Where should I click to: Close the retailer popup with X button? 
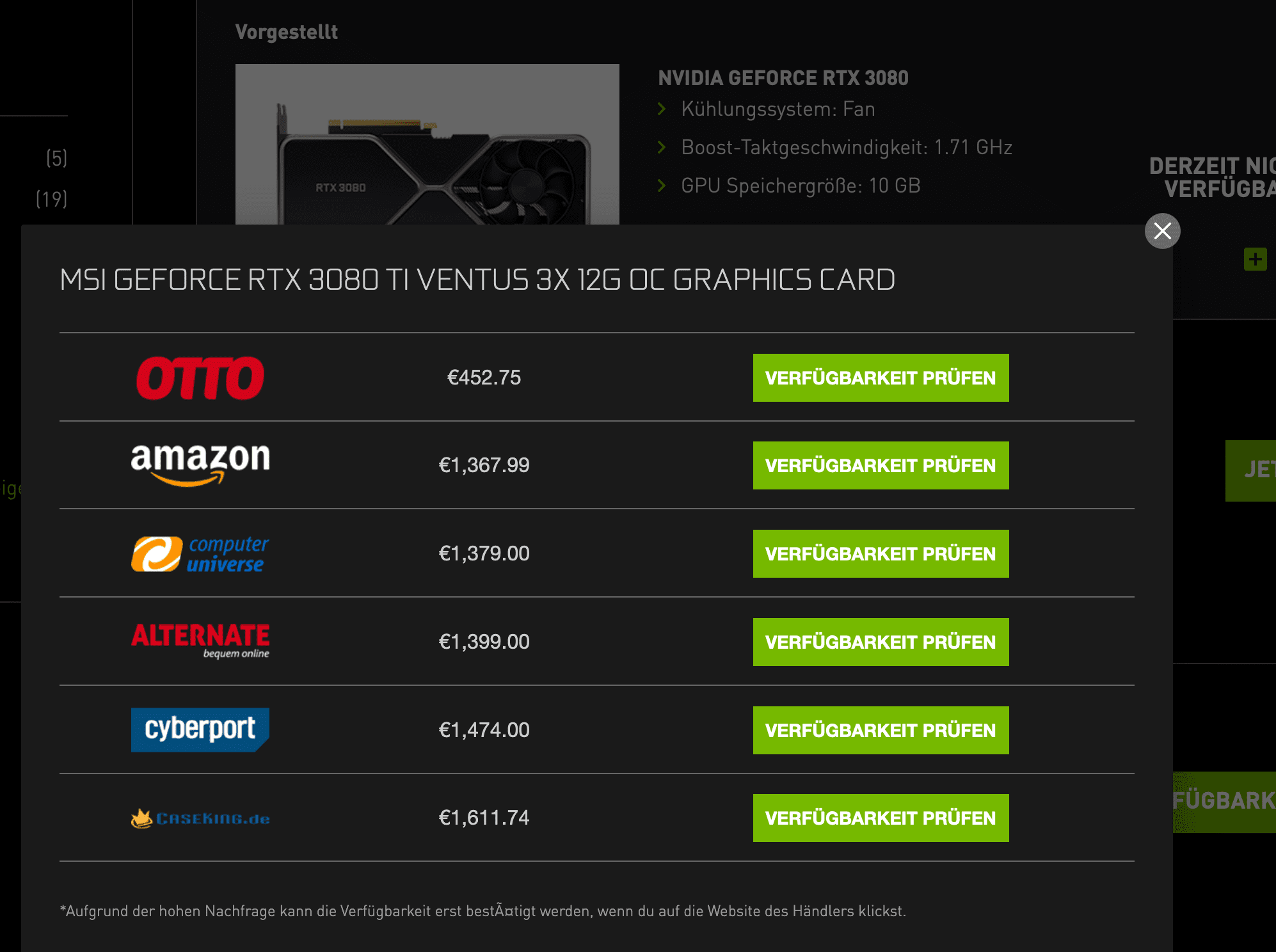(1162, 231)
